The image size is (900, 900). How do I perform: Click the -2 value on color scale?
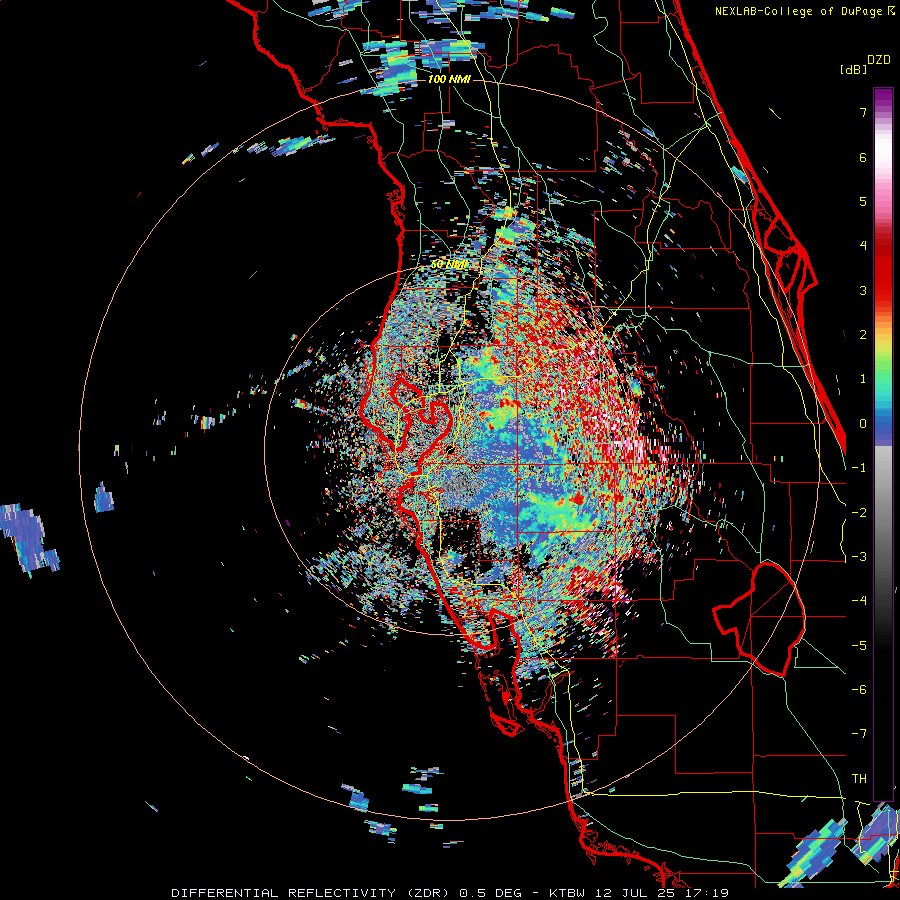859,512
